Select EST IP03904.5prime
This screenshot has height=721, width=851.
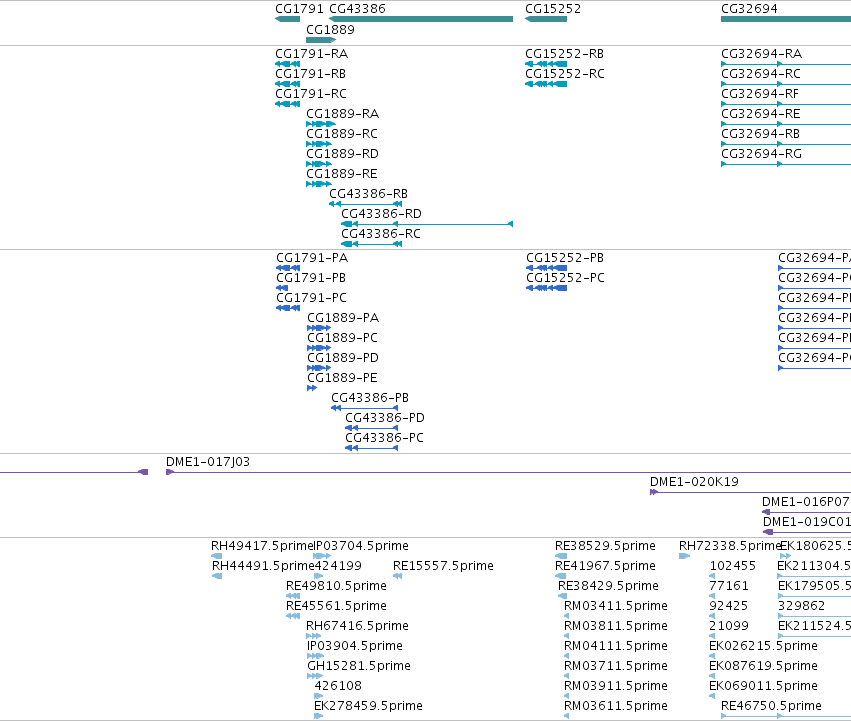(x=355, y=647)
